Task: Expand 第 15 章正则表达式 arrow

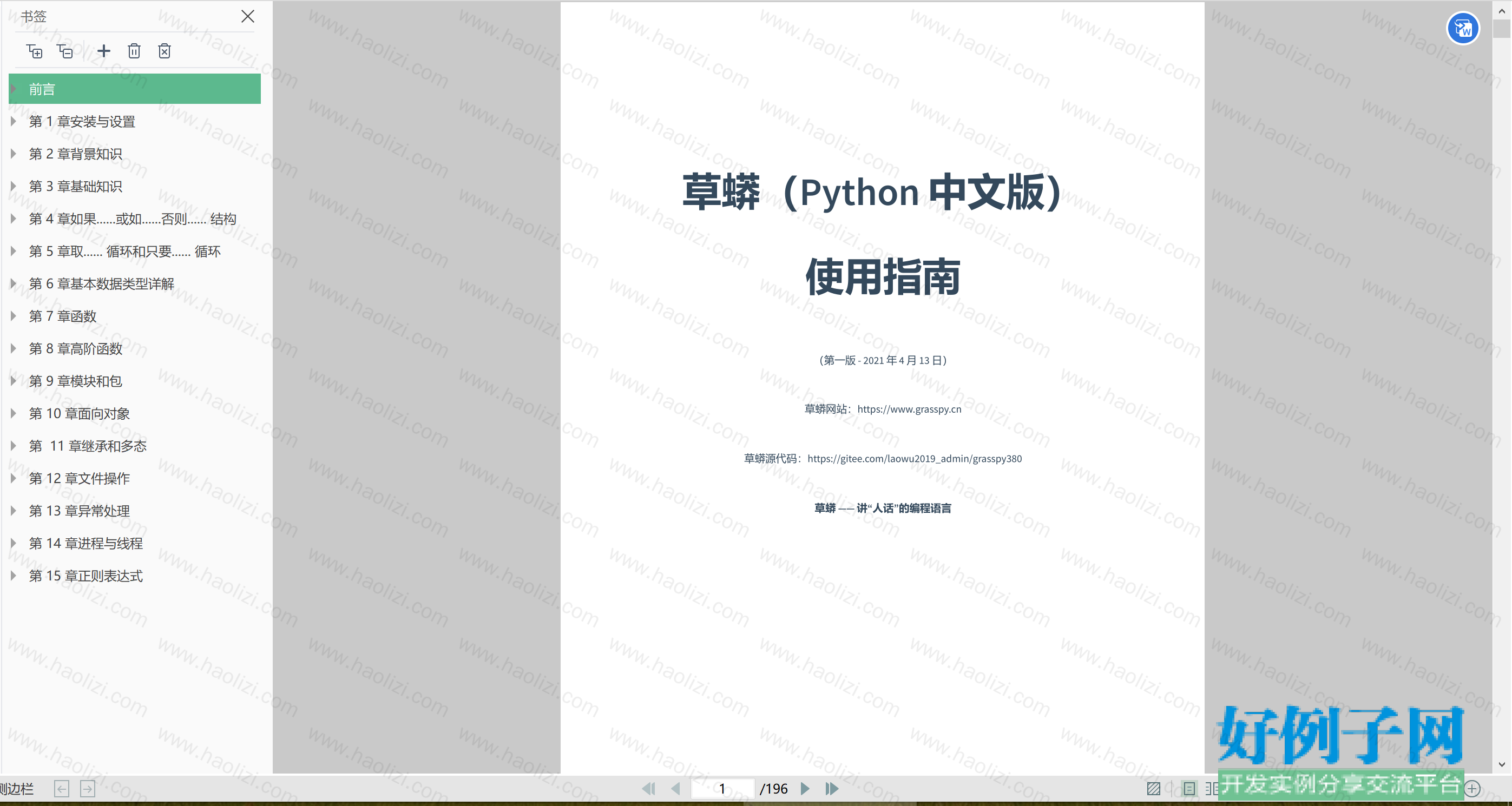Action: click(x=13, y=576)
